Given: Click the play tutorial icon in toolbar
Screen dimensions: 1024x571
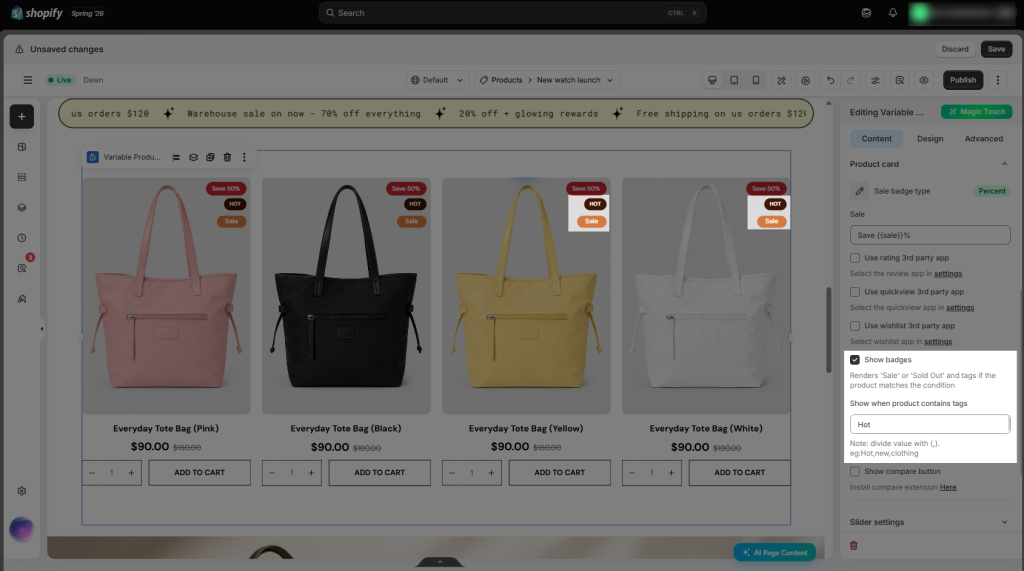Looking at the screenshot, I should click(805, 80).
